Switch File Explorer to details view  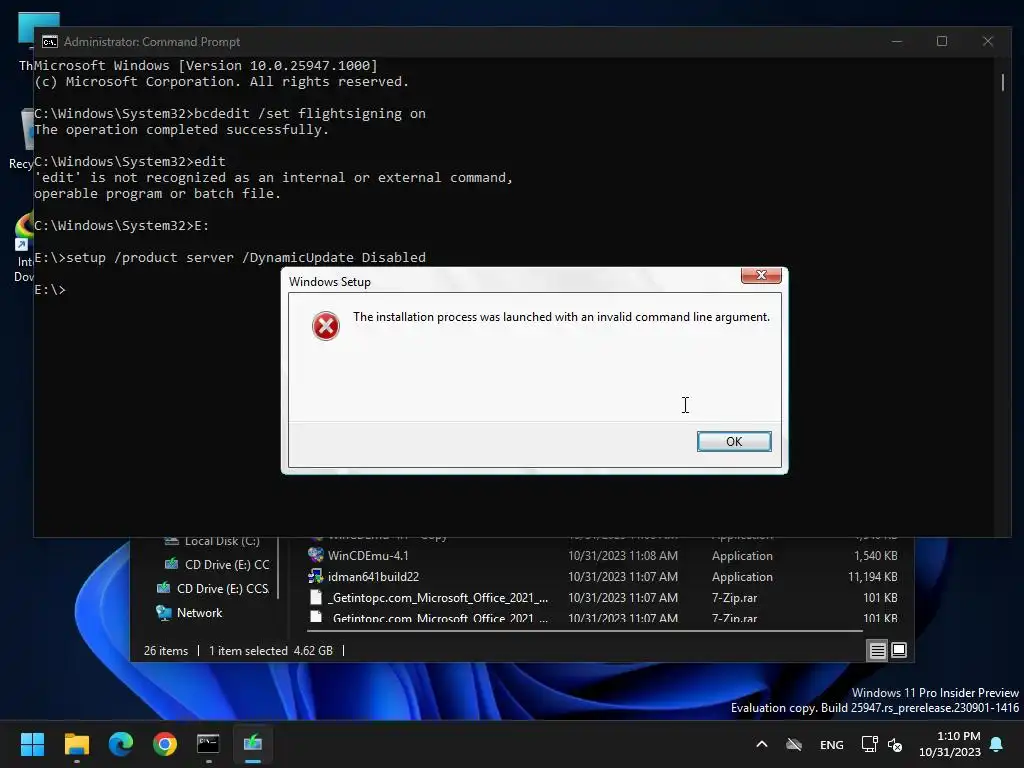877,650
